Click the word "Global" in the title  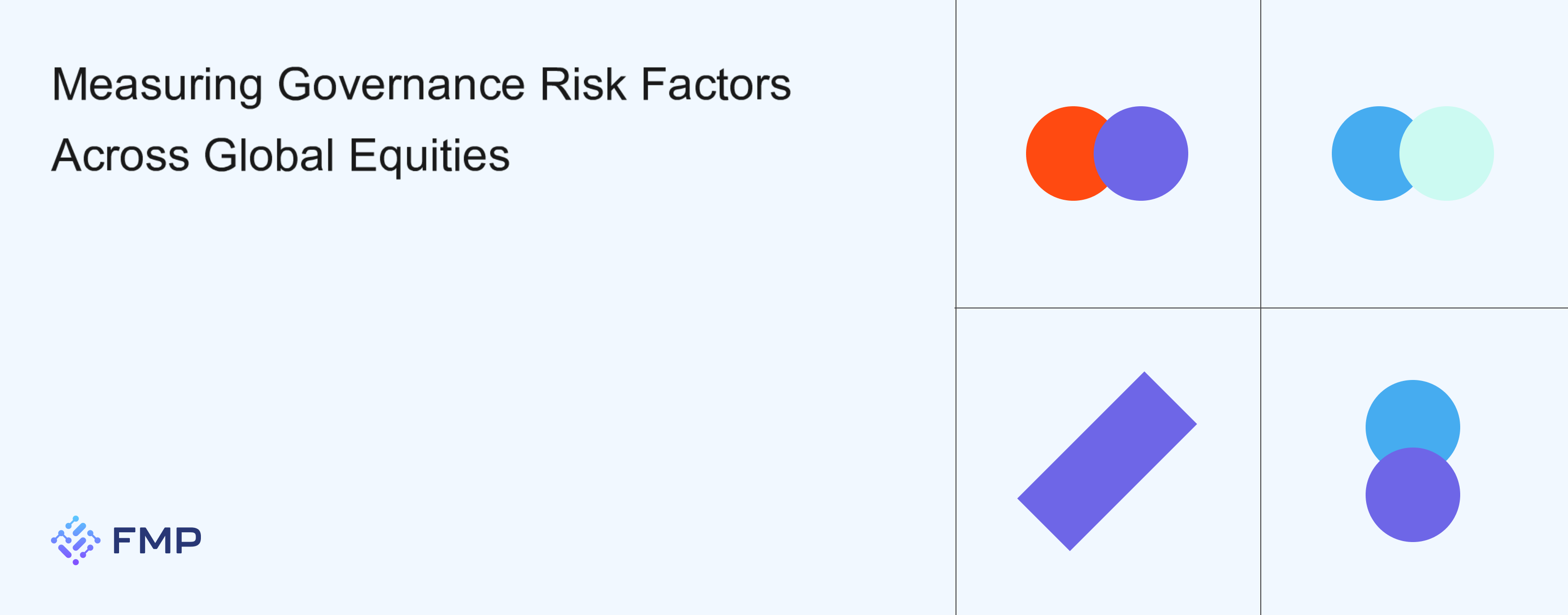click(269, 156)
